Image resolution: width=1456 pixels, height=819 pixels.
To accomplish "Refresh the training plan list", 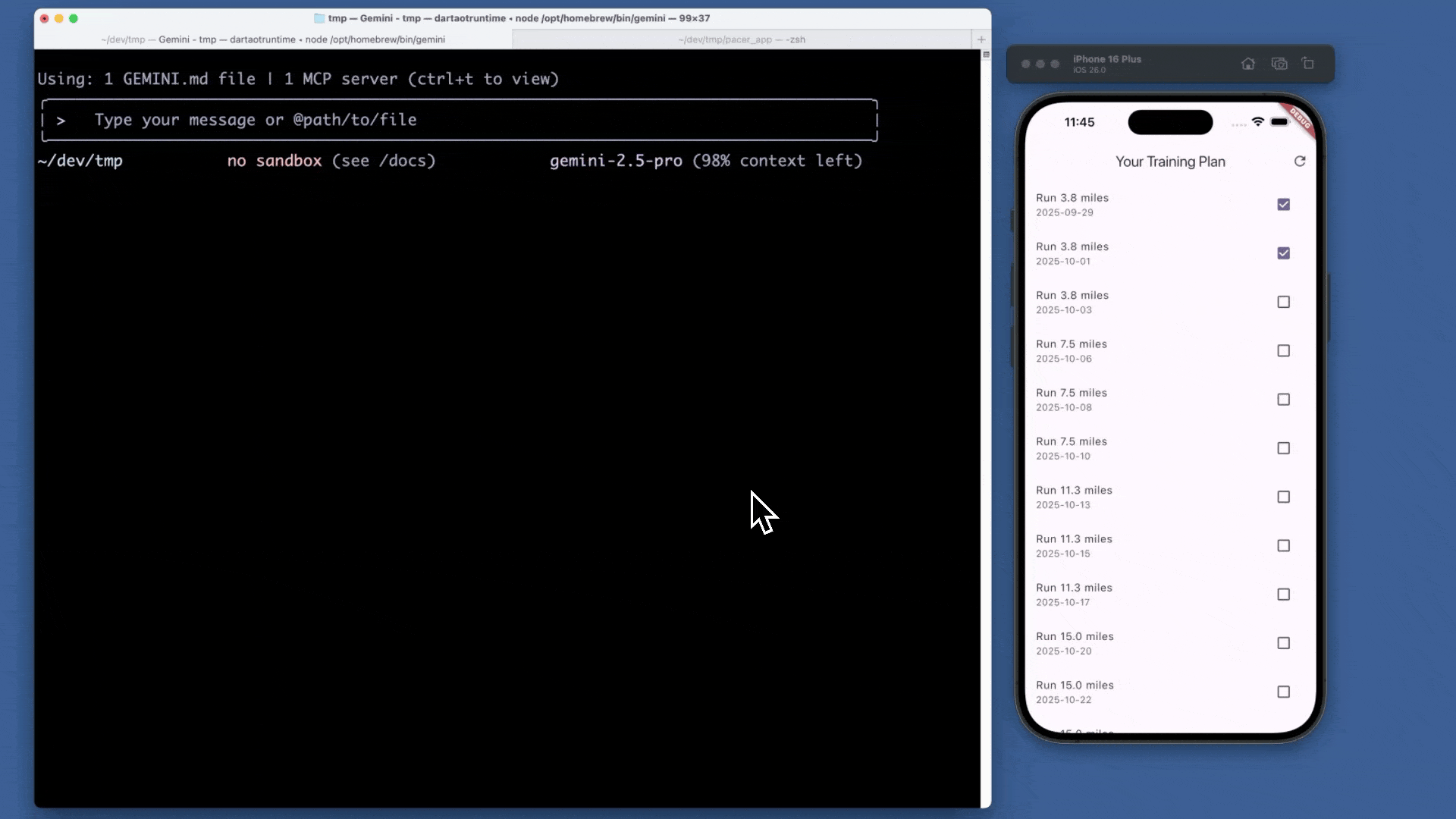I will 1300,162.
